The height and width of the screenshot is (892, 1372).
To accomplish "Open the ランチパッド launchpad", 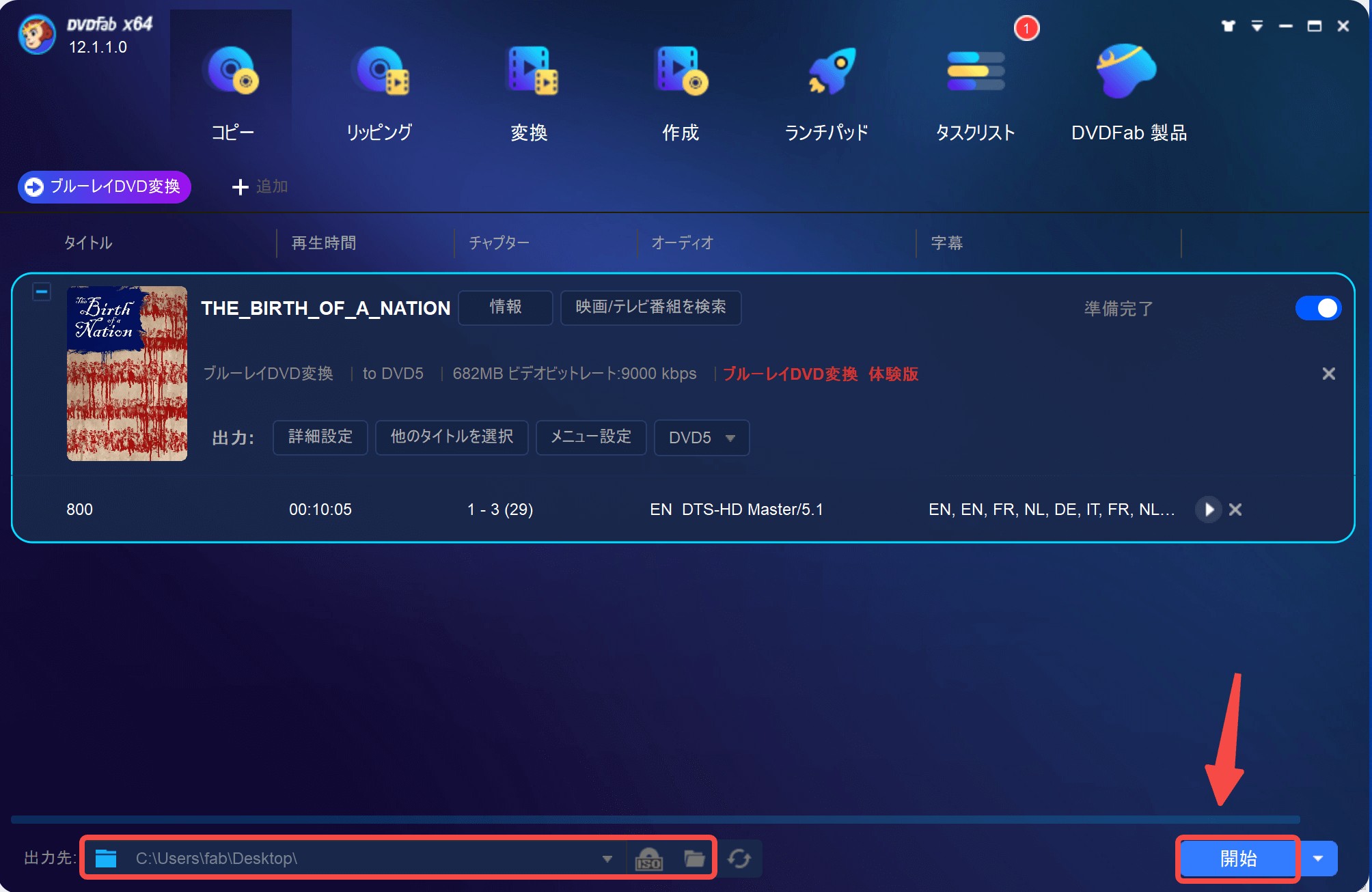I will pos(827,93).
